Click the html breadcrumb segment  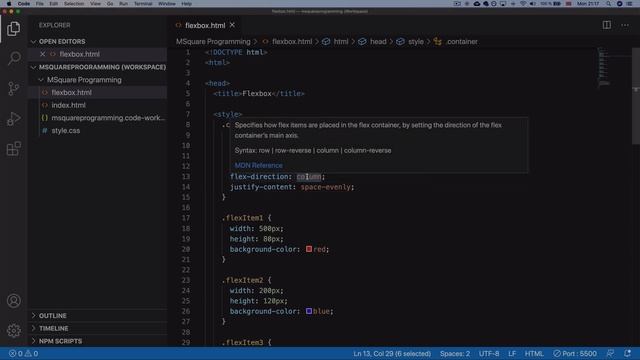pyautogui.click(x=341, y=42)
